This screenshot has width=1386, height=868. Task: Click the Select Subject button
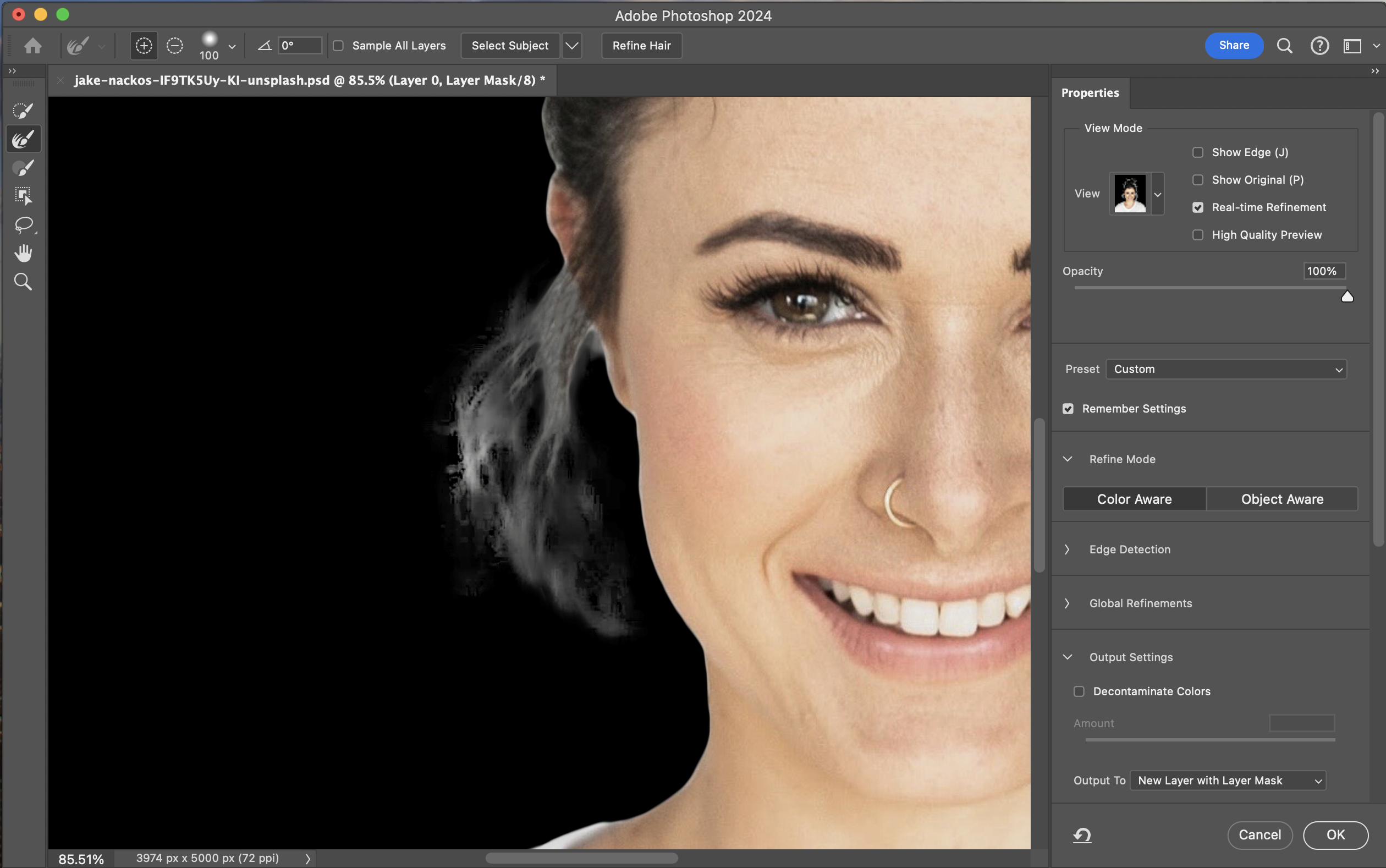(510, 45)
